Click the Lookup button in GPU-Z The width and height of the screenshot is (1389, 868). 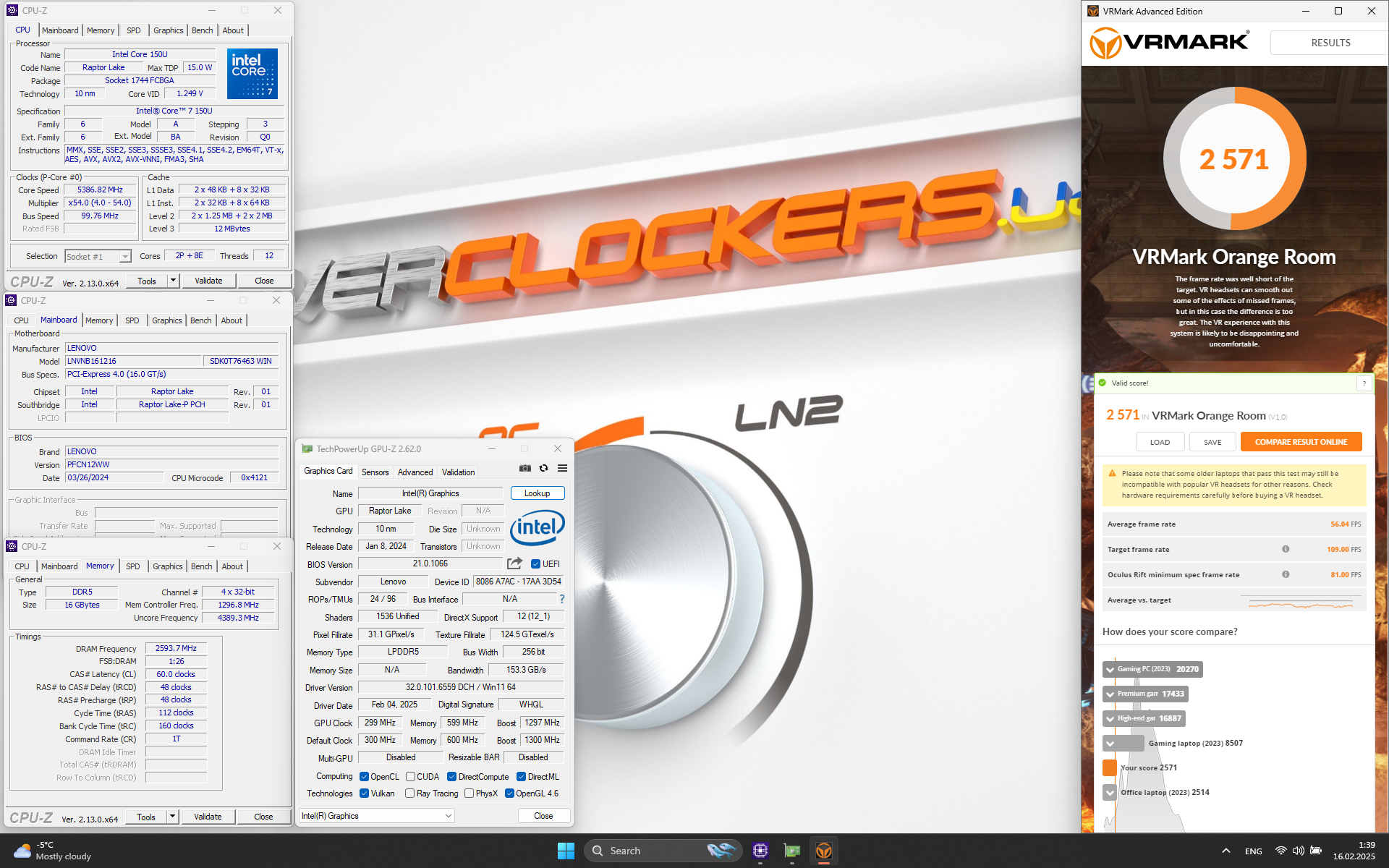click(537, 493)
